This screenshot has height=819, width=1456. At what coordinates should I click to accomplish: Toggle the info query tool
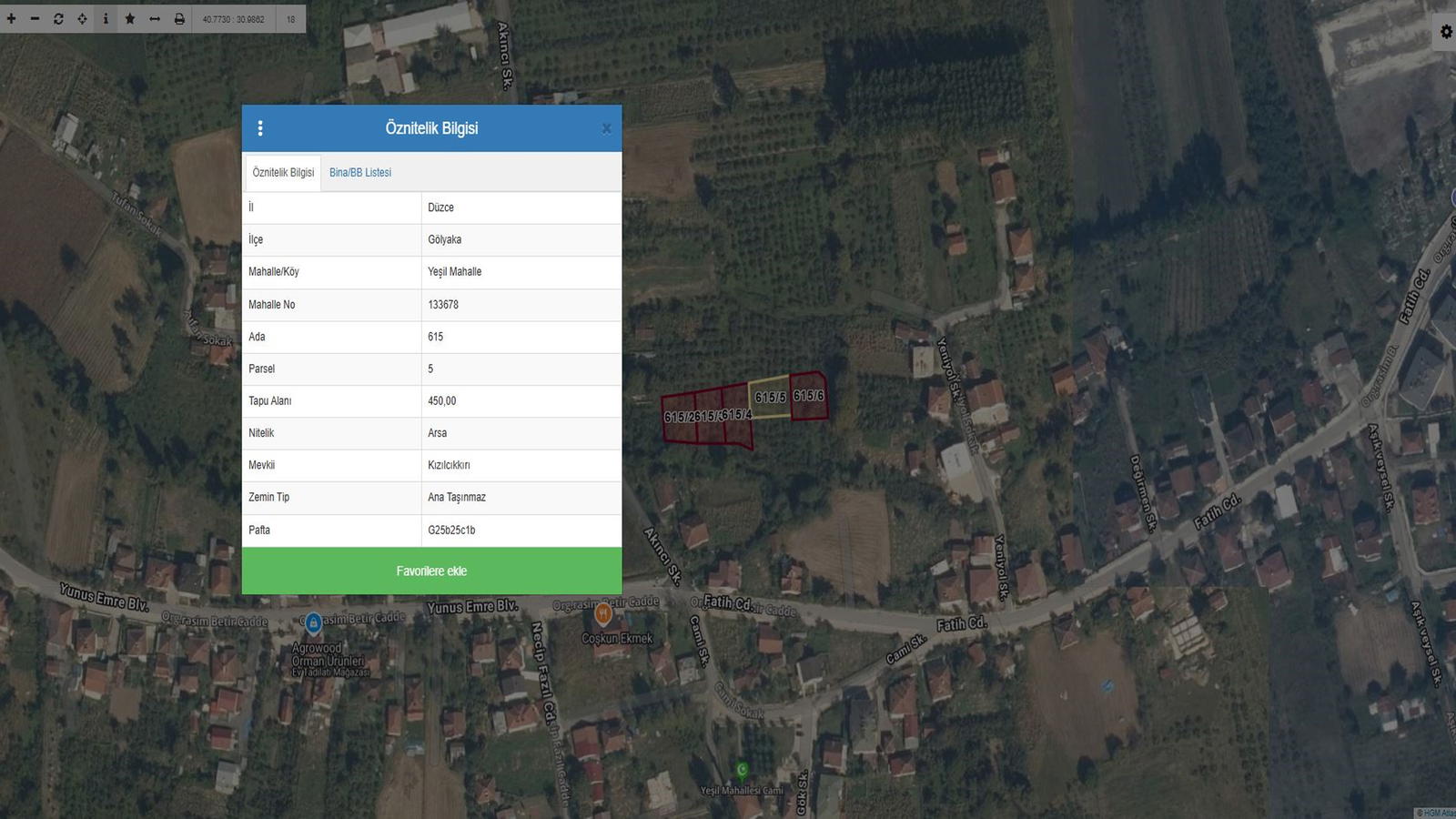106,18
